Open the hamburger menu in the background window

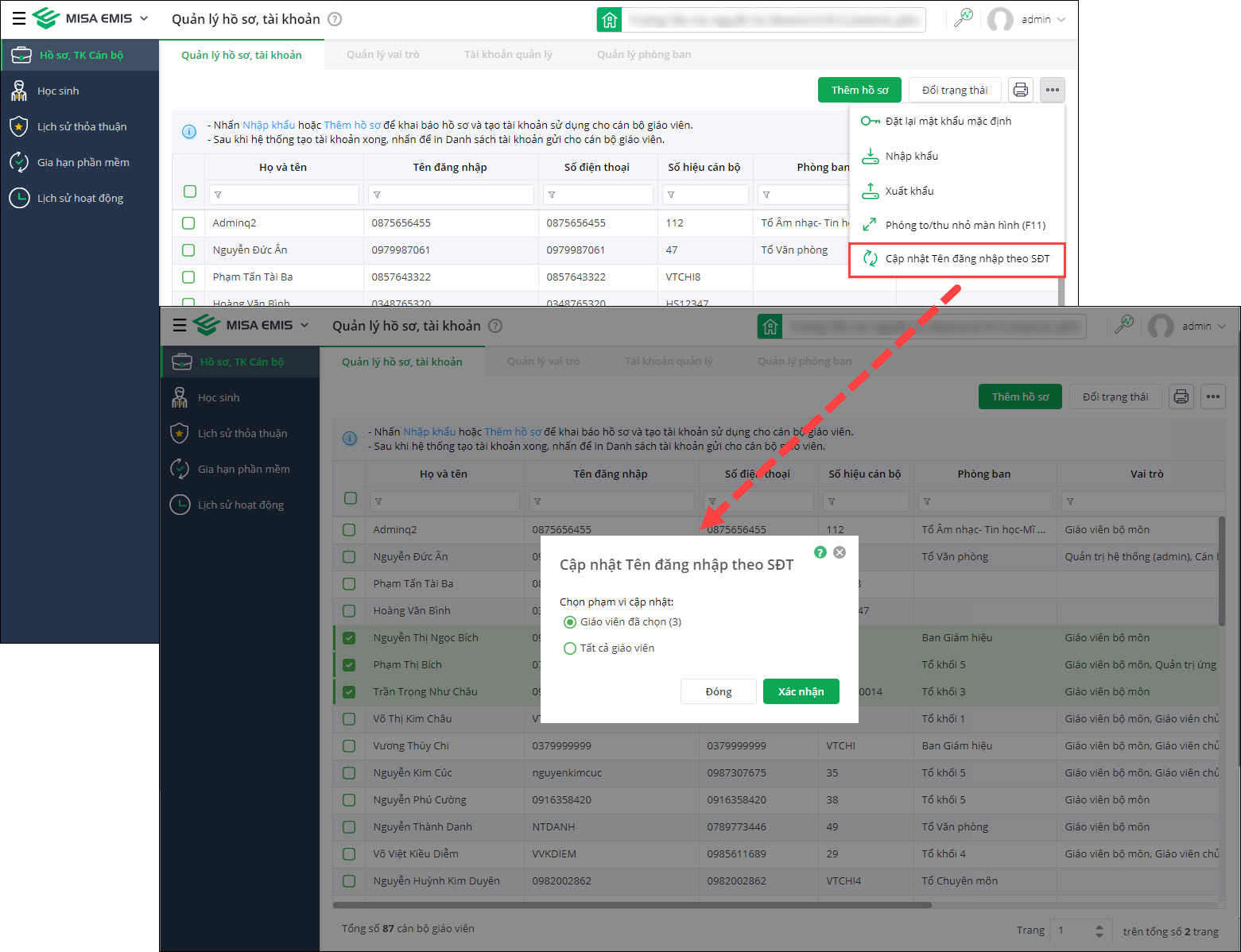(19, 18)
